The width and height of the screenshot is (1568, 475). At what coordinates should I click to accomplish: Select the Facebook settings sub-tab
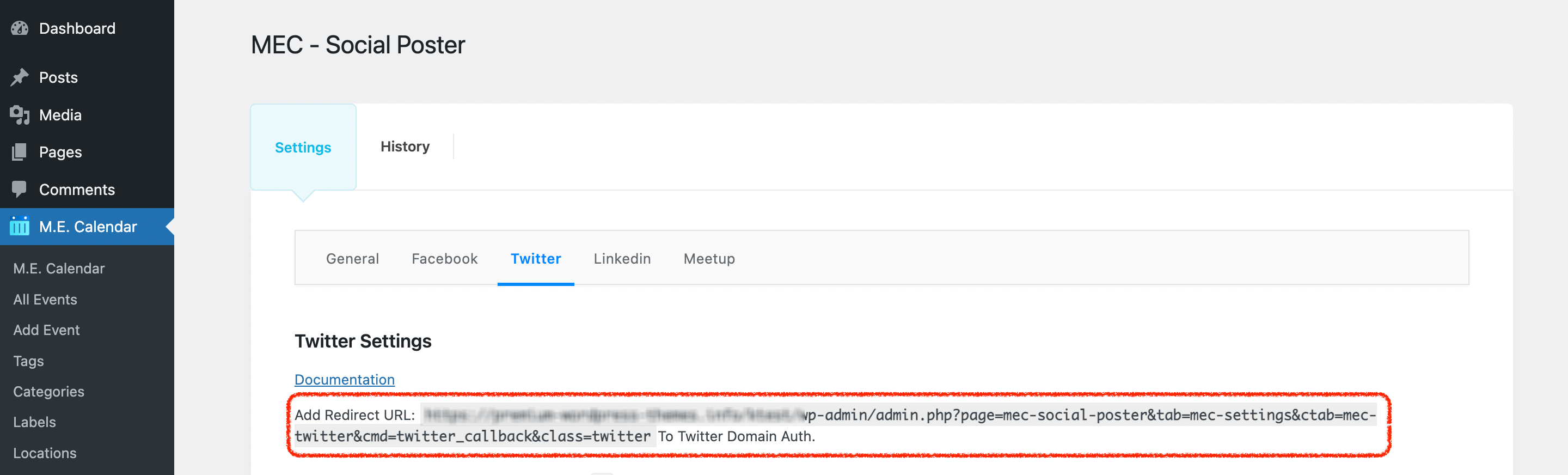tap(444, 259)
